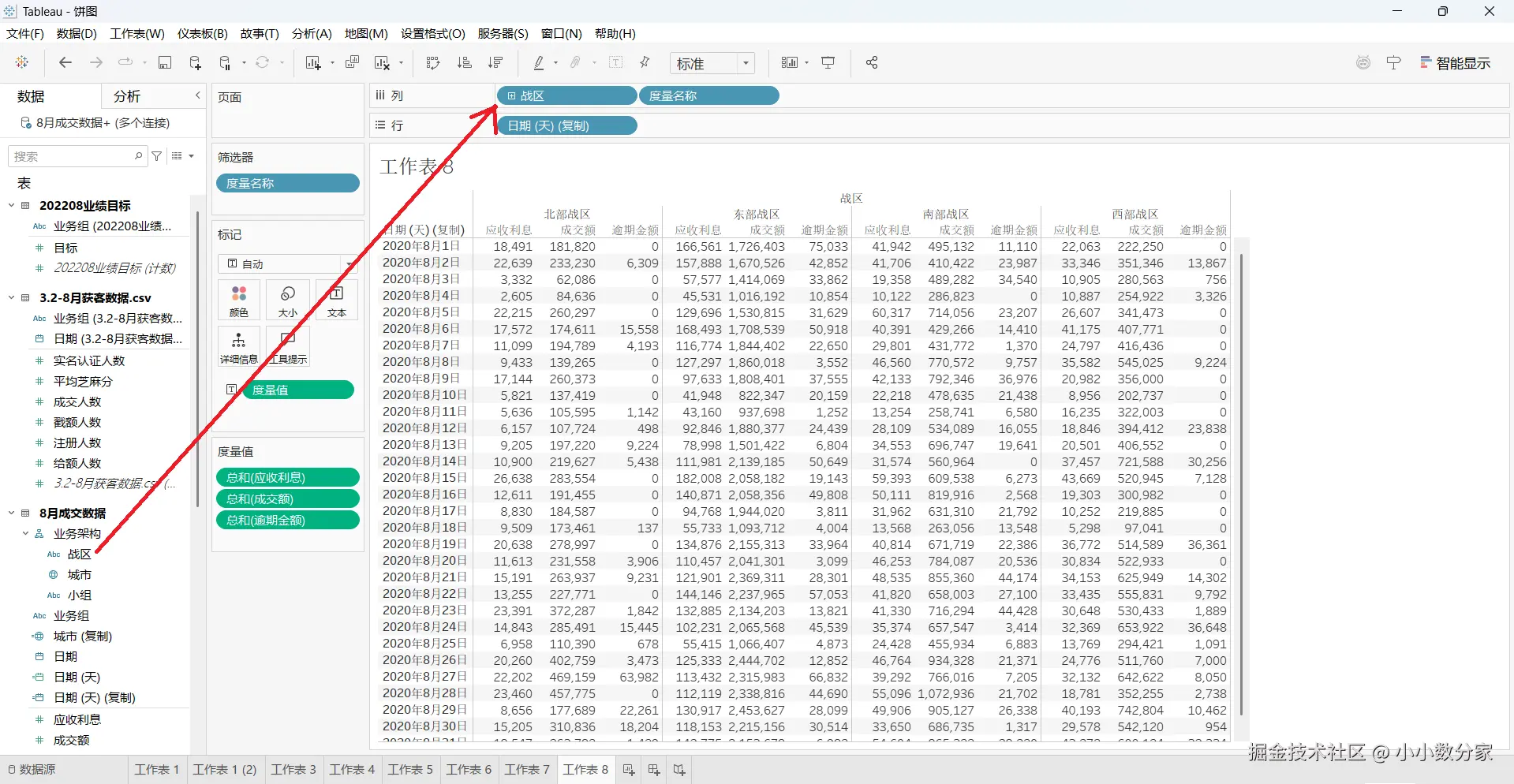Click the 日期 (天) (复制) pill on rows
Image resolution: width=1514 pixels, height=784 pixels.
[x=567, y=126]
